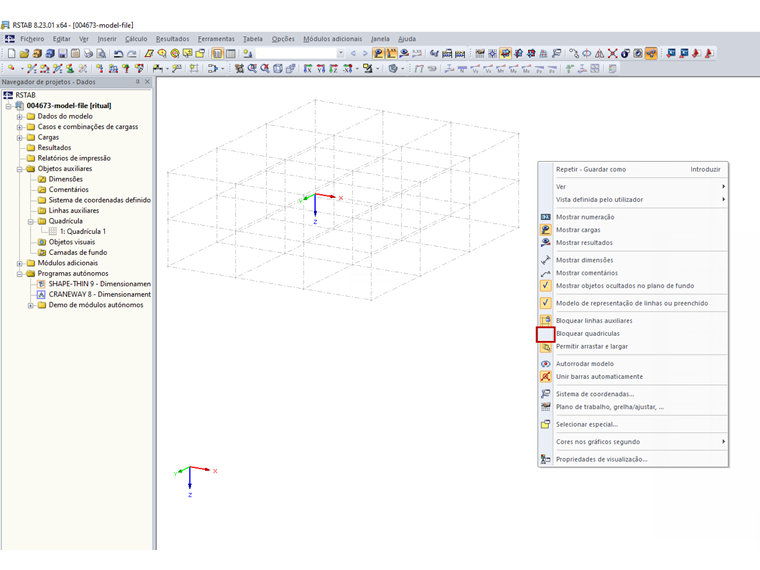Toggle Mostrar dimensões option
Viewport: 760px width, 570px height.
(x=633, y=260)
